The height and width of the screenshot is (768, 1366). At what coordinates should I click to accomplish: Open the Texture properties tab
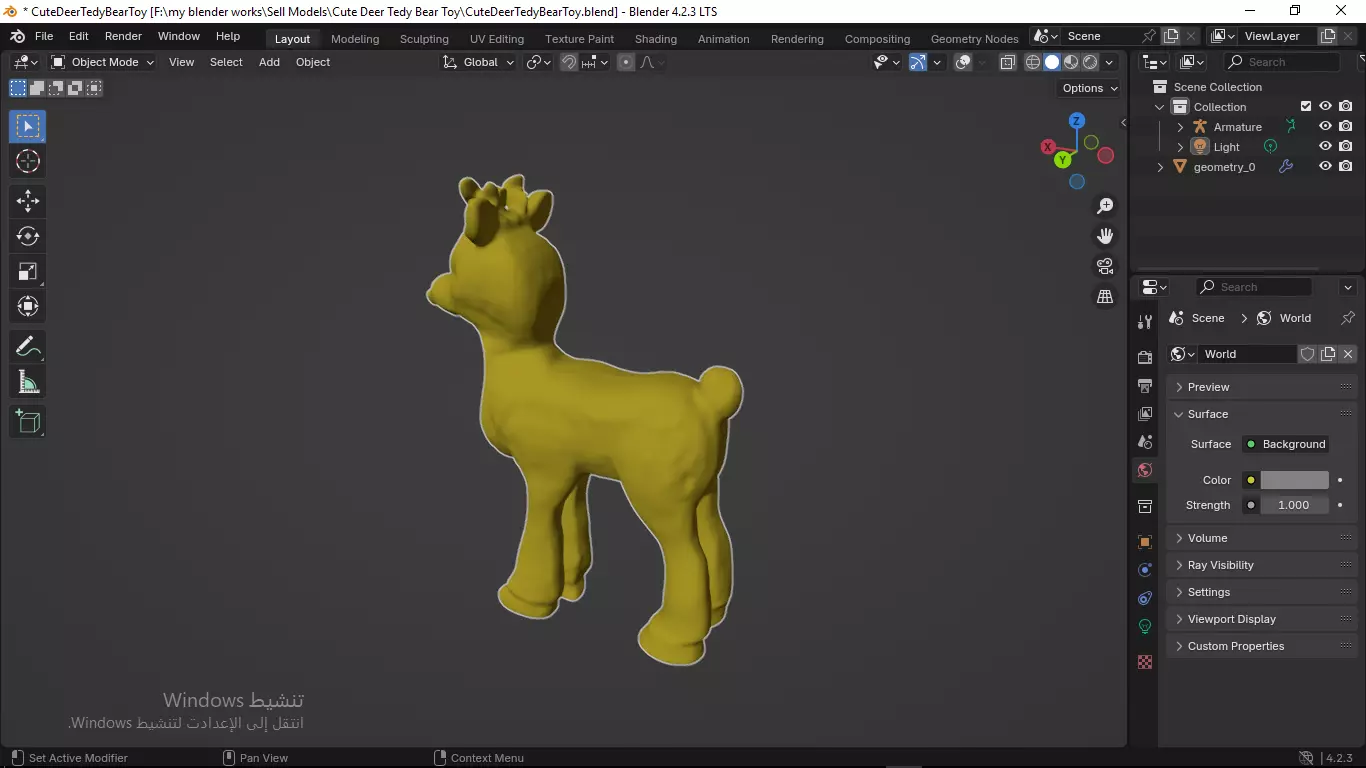(x=1145, y=662)
